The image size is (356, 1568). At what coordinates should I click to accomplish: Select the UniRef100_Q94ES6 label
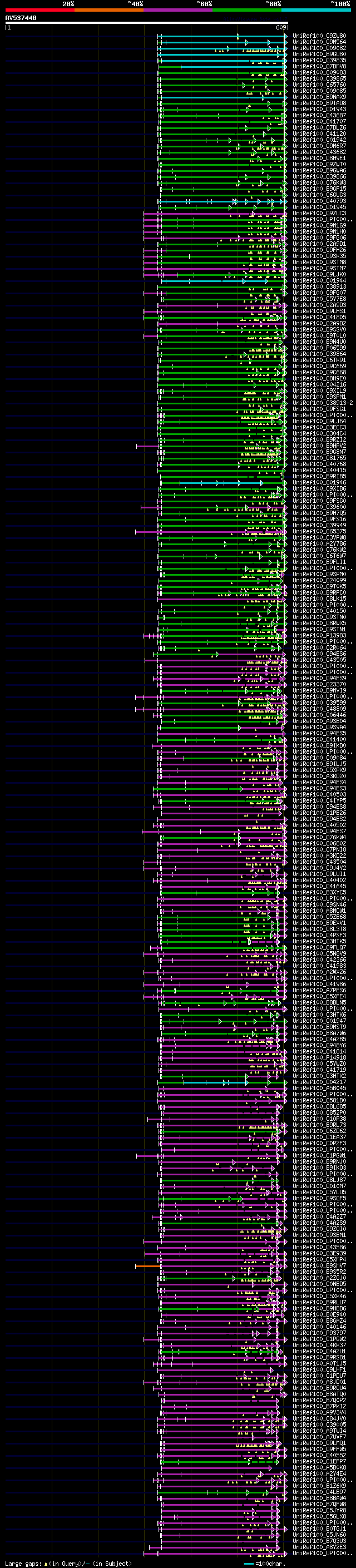coord(319,654)
